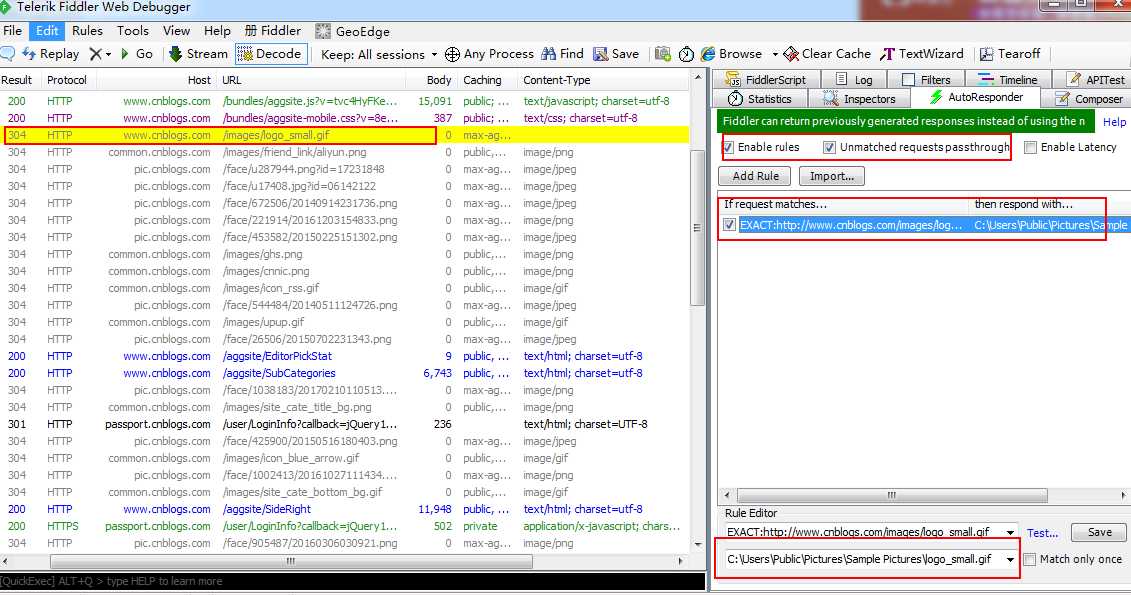Switch to the Timeline tab
The width and height of the screenshot is (1131, 595).
coord(1008,79)
